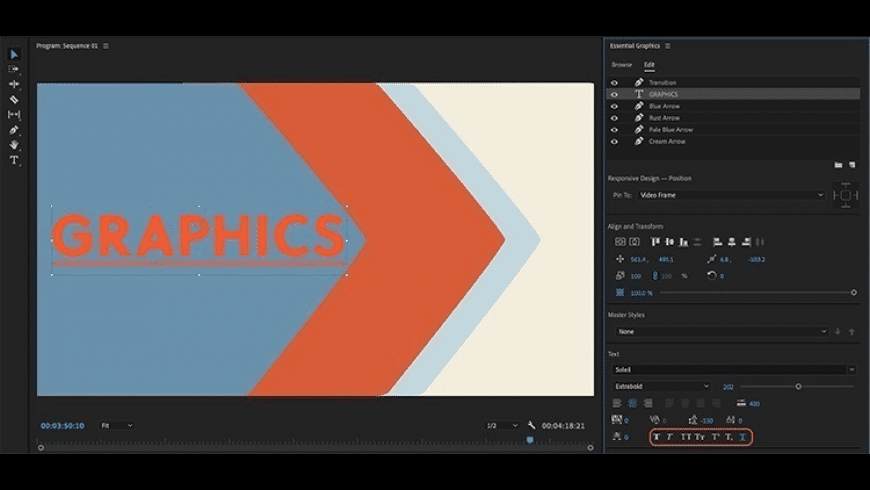
Task: Select the Pen tool in the toolbar
Action: coord(14,130)
